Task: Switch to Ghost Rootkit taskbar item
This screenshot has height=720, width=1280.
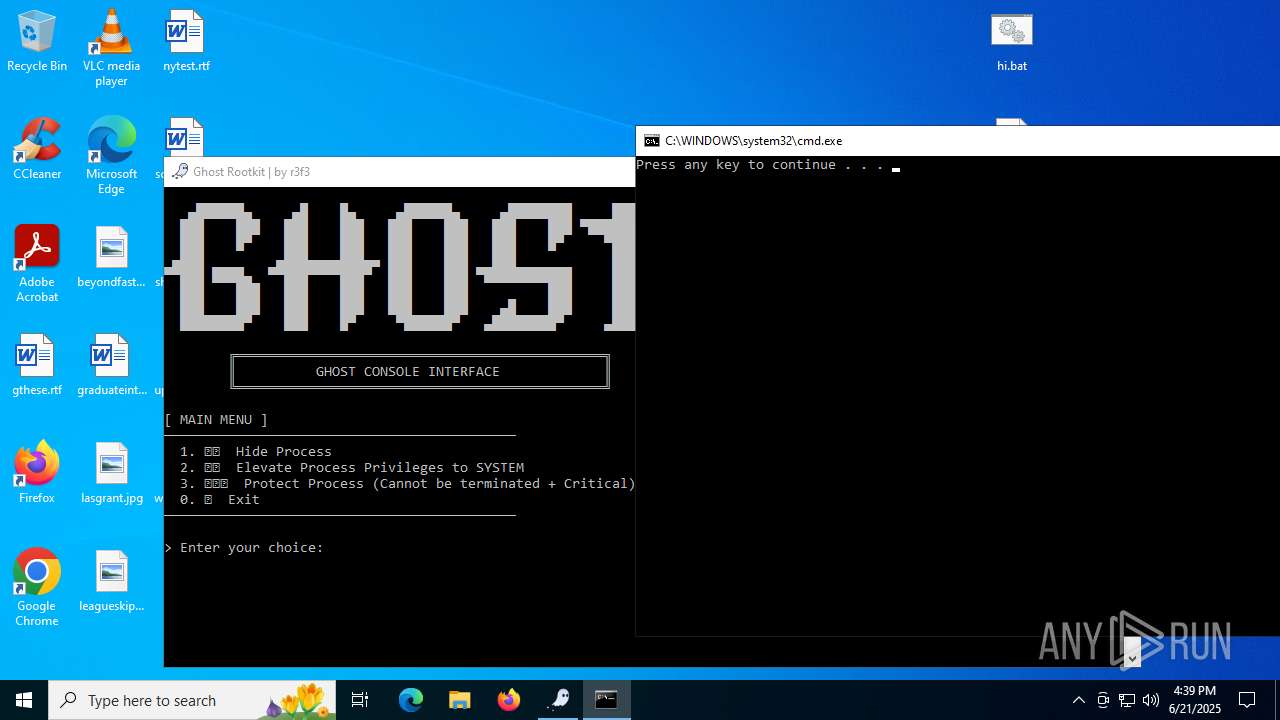Action: 558,700
